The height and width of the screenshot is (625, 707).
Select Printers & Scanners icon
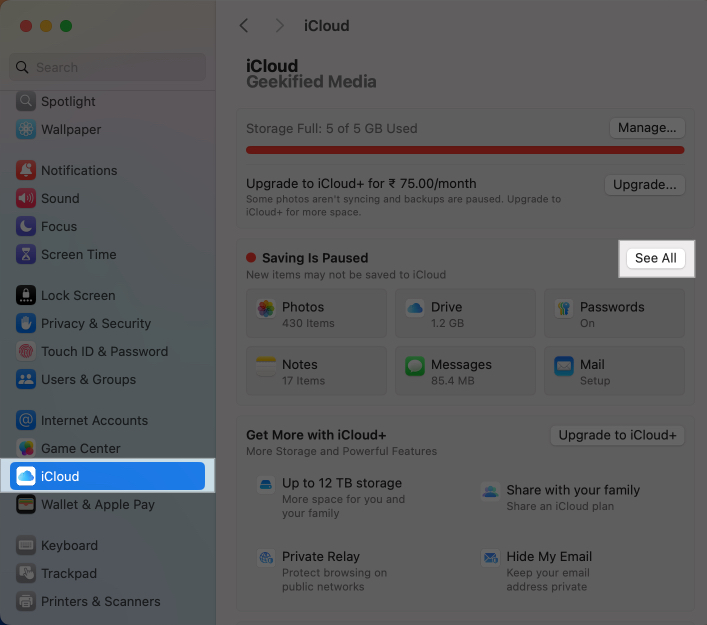tap(26, 601)
